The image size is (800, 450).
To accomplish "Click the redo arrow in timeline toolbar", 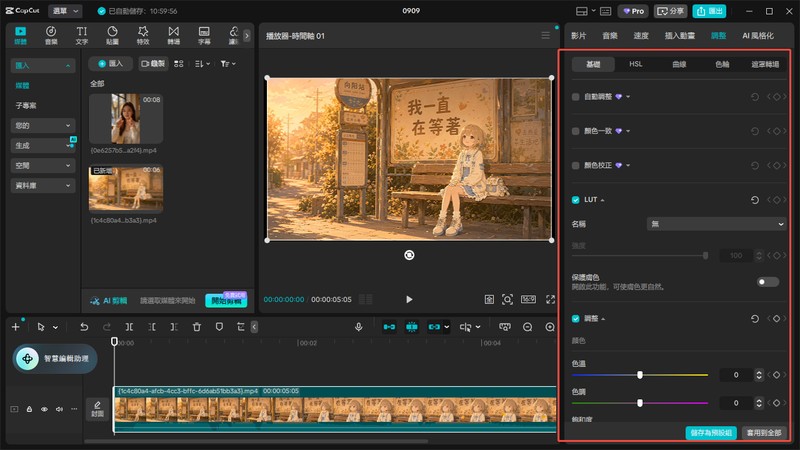I will coord(107,327).
